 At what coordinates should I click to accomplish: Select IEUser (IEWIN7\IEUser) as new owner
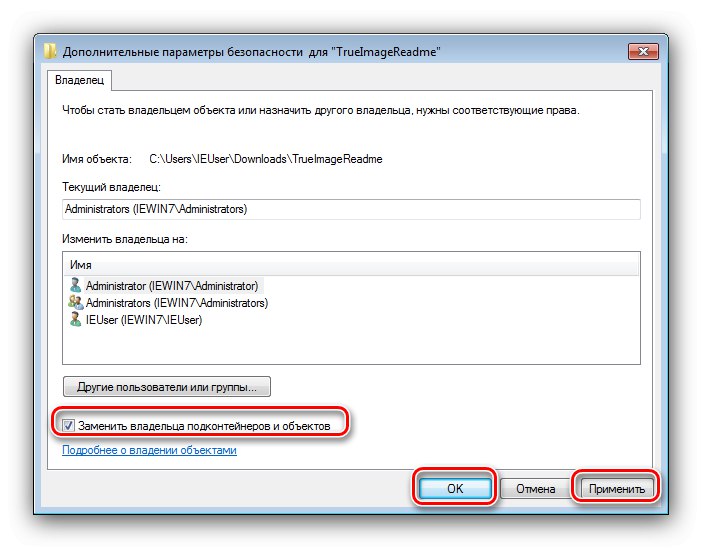point(144,320)
